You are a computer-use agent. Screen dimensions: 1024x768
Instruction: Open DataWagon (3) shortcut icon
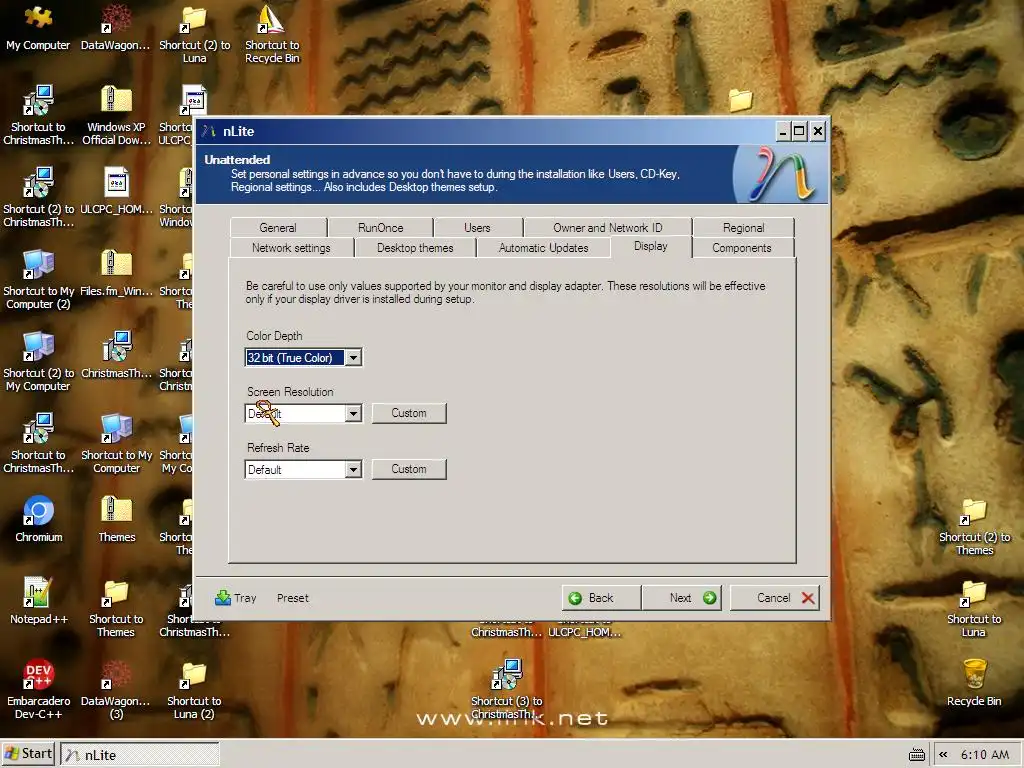[x=116, y=689]
